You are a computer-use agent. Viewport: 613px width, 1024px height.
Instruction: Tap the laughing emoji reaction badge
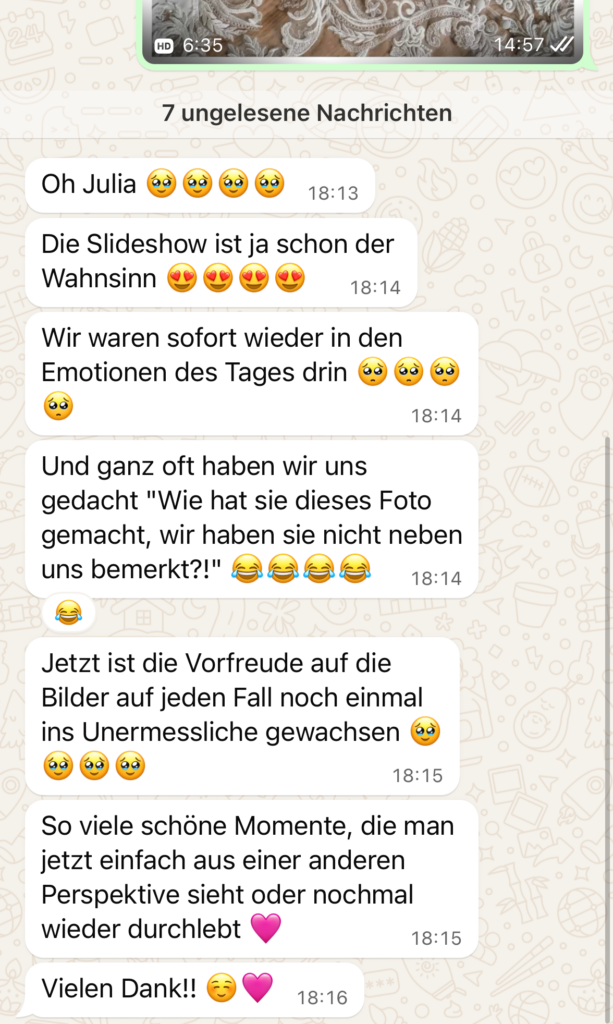click(x=69, y=613)
